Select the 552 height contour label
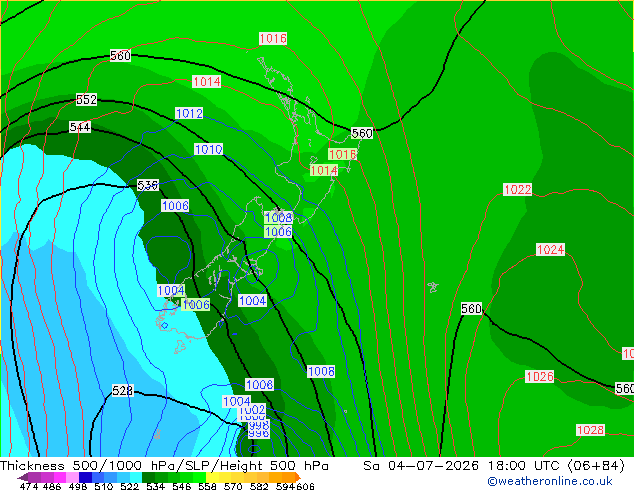Screen dimensions: 634x490 (x=87, y=99)
